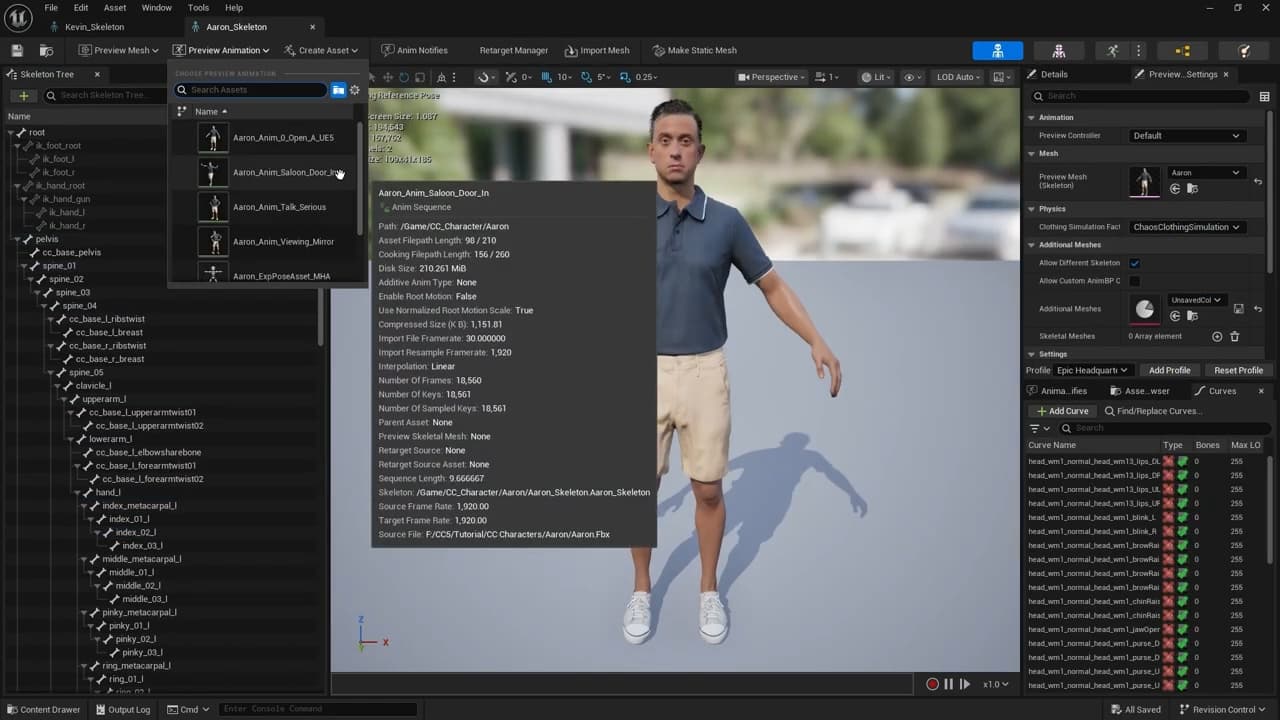The height and width of the screenshot is (720, 1280).
Task: Click the Add Curve button
Action: tap(1062, 410)
